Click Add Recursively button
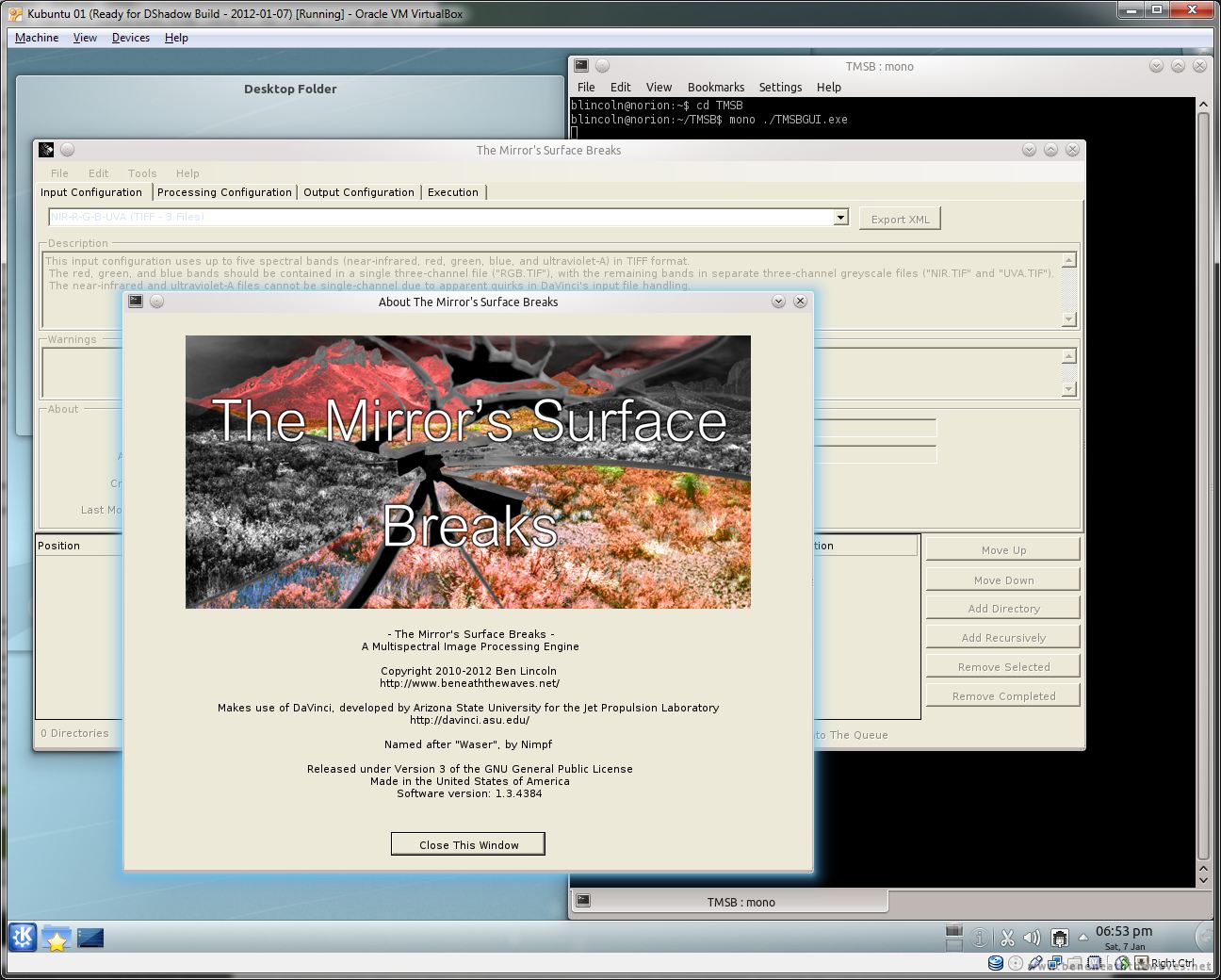The width and height of the screenshot is (1221, 980). pos(1003,637)
